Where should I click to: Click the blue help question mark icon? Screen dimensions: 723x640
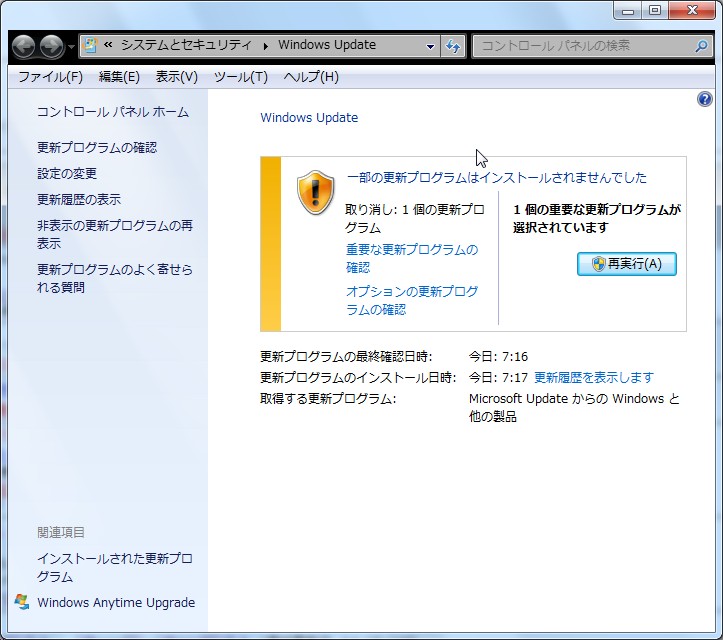click(705, 99)
